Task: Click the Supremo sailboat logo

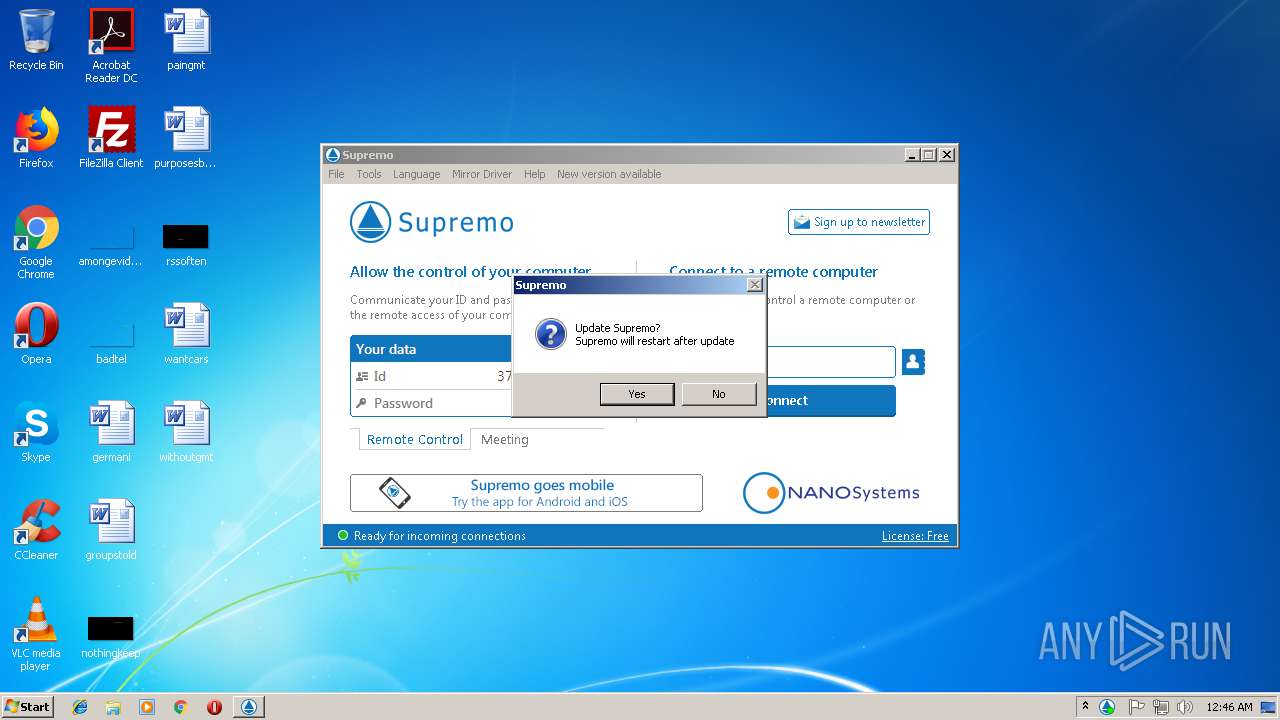Action: point(370,222)
